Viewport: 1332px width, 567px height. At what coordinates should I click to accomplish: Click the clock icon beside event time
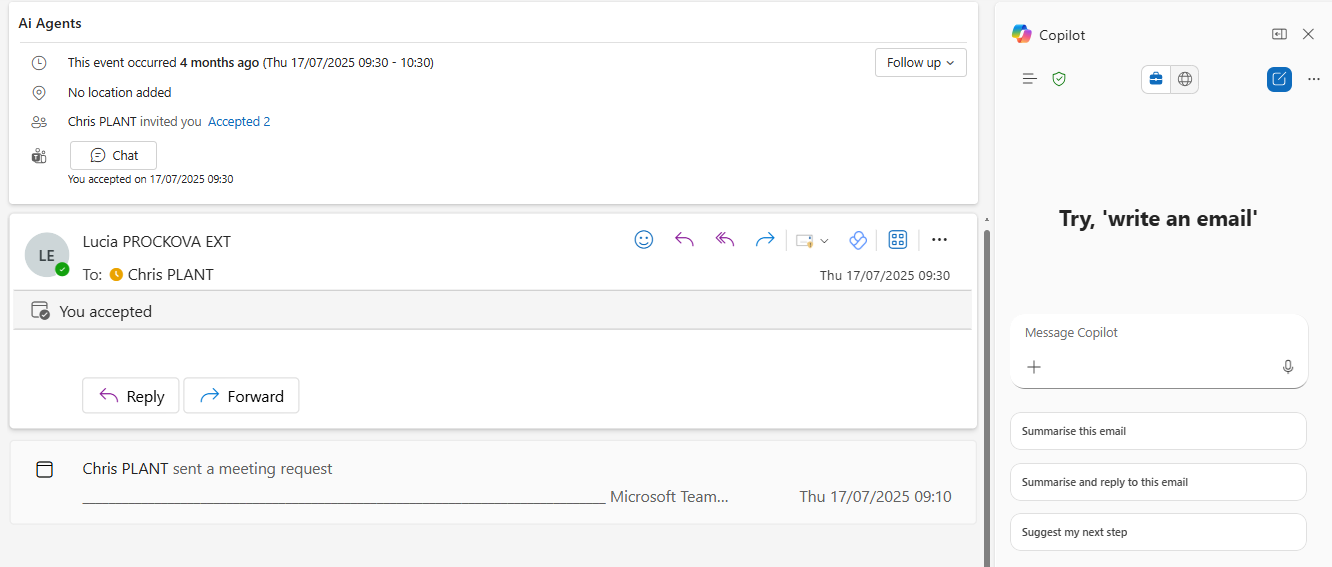(x=39, y=62)
